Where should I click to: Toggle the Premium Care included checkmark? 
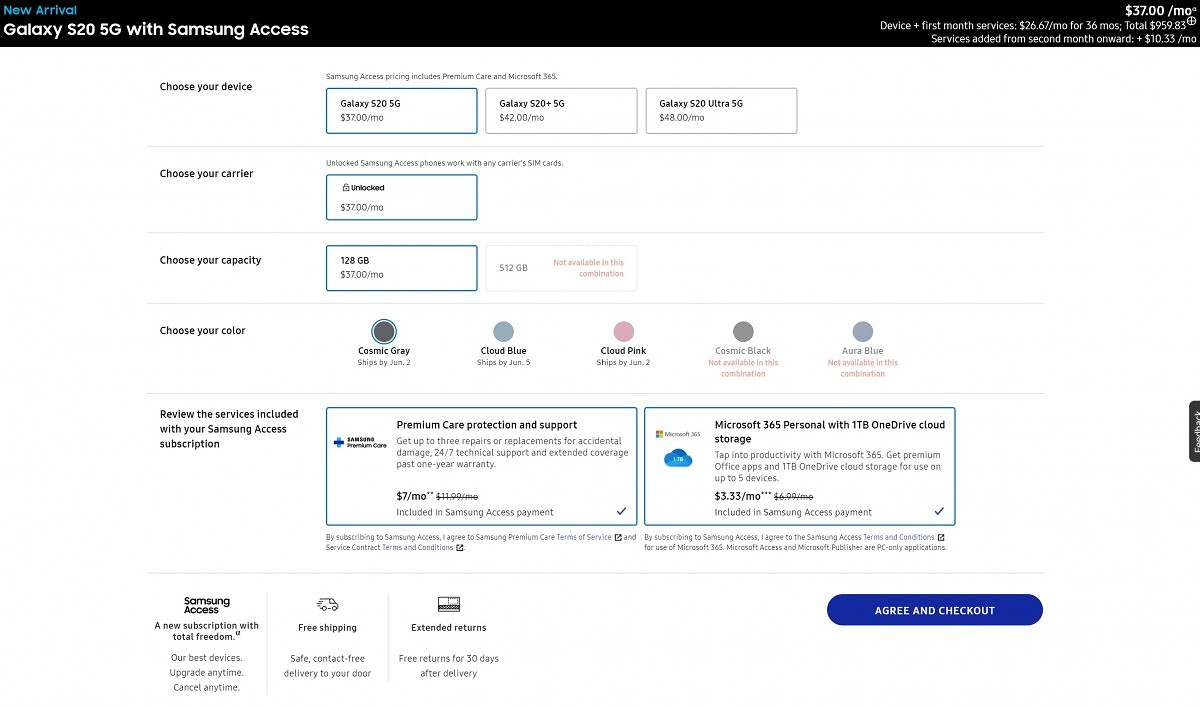621,511
